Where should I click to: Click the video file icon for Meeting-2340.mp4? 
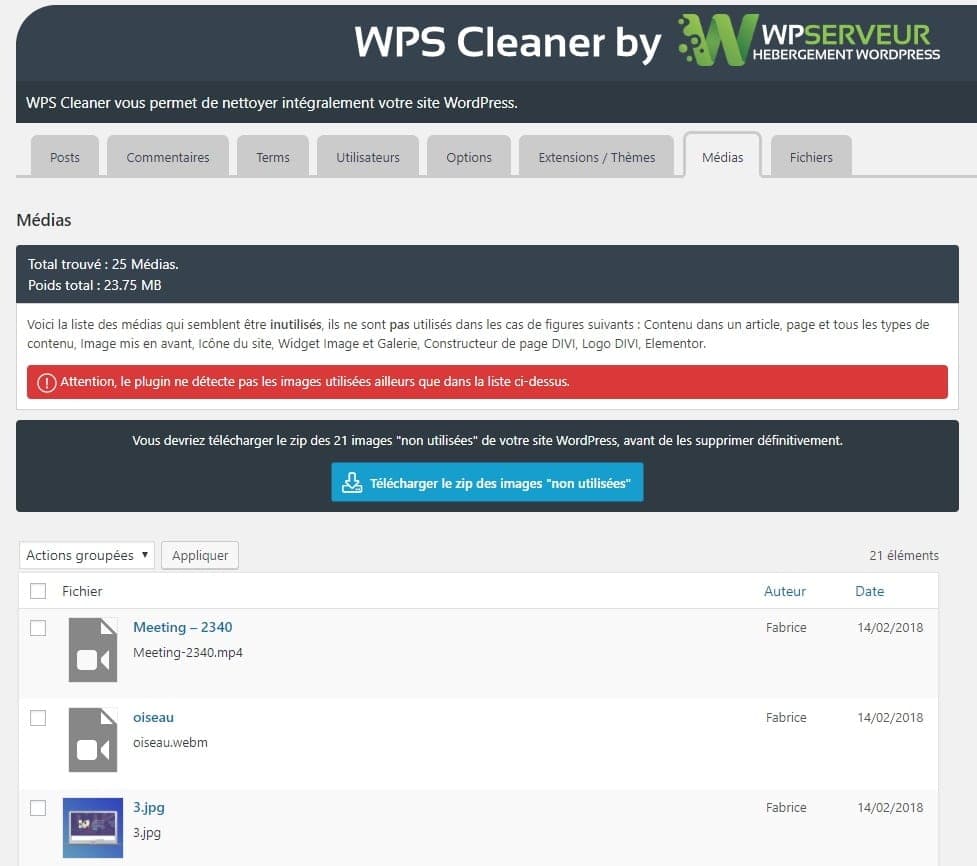92,650
